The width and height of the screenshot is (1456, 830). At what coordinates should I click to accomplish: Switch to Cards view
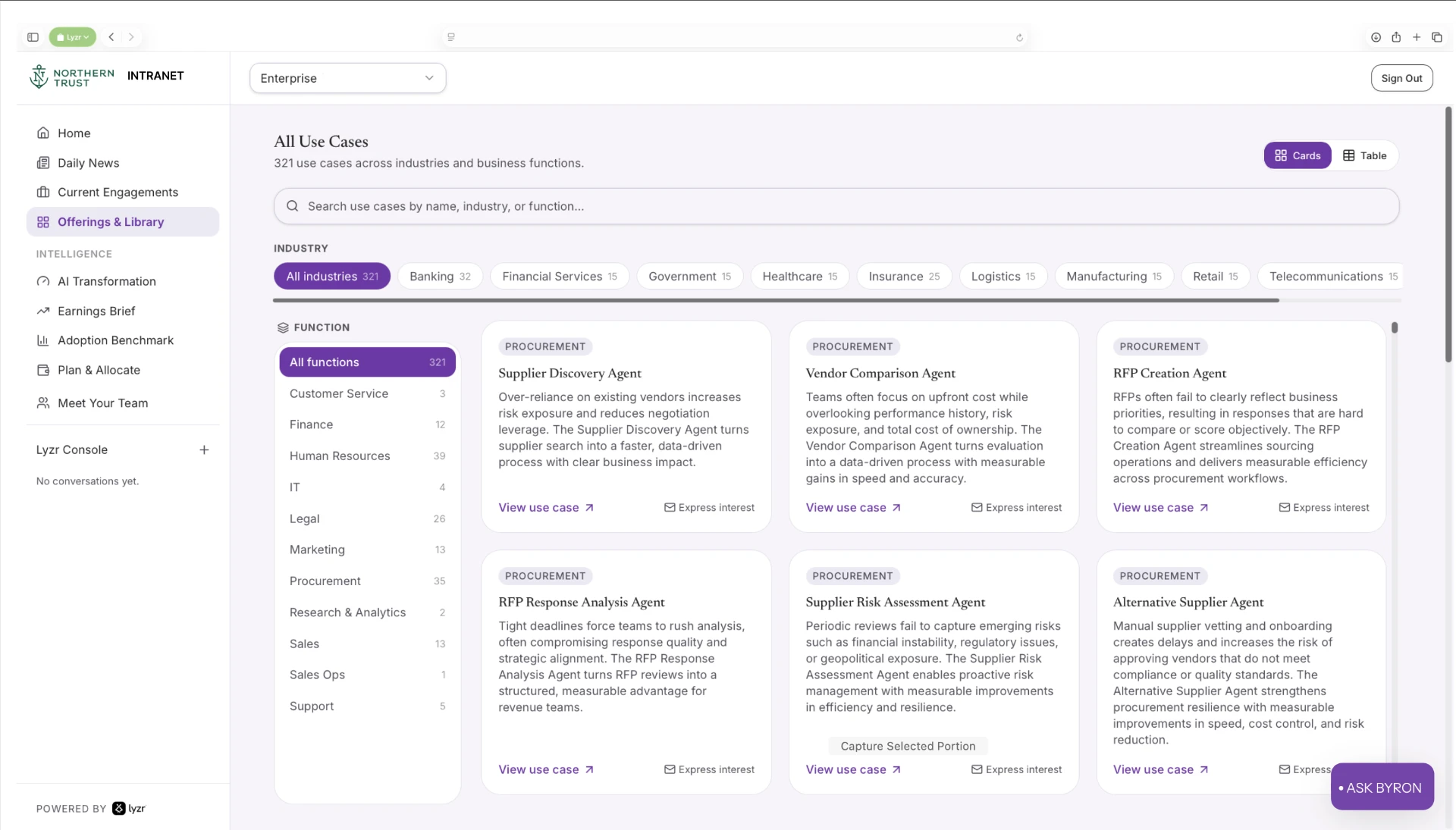tap(1298, 155)
